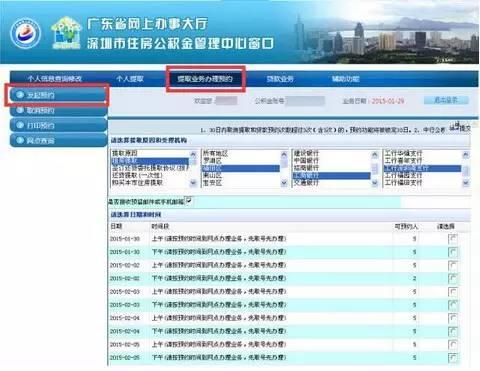This screenshot has width=480, height=371.
Task: Click down arrow of district list
Action: click(x=284, y=183)
